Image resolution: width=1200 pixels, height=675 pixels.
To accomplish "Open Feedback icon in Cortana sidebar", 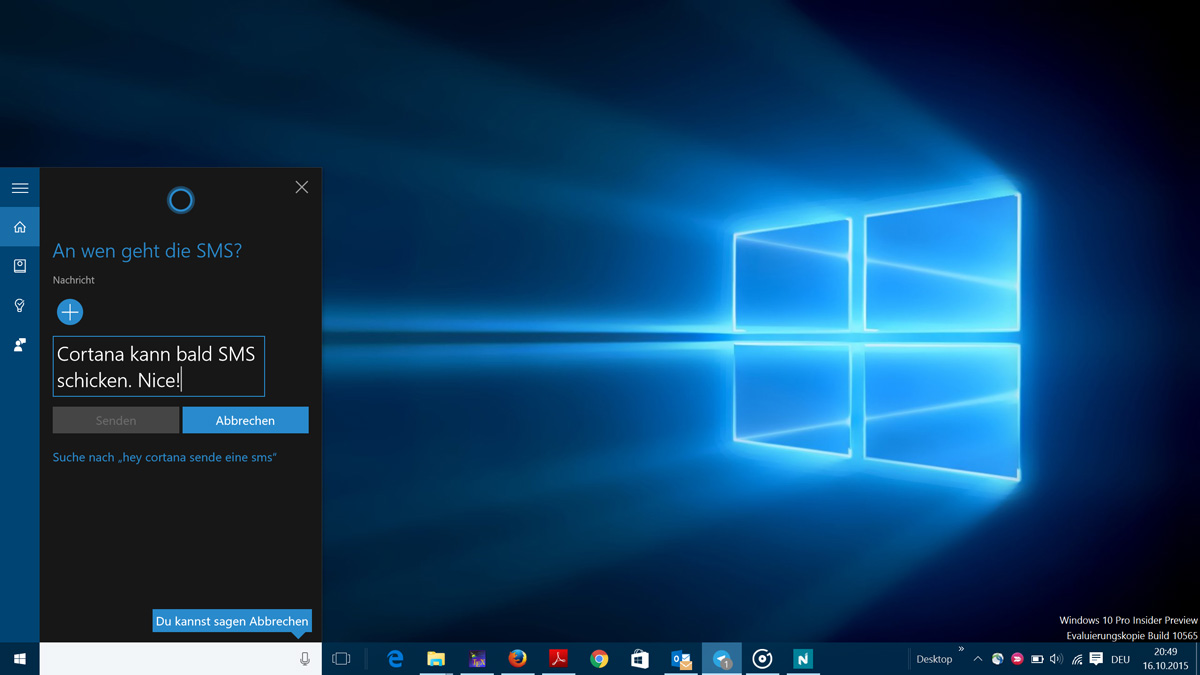I will tap(19, 344).
